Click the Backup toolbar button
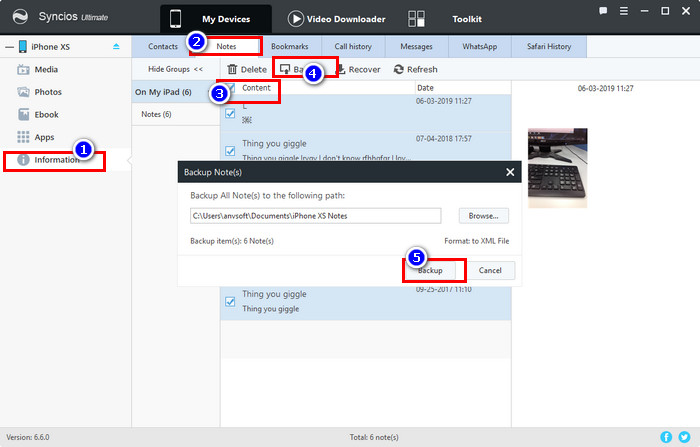The height and width of the screenshot is (447, 700). [297, 69]
